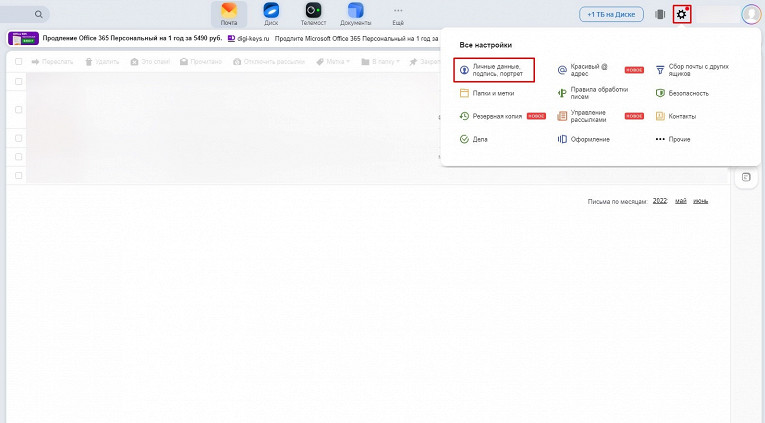765x423 pixels.
Task: Check the first message row checkbox
Action: pos(19,81)
